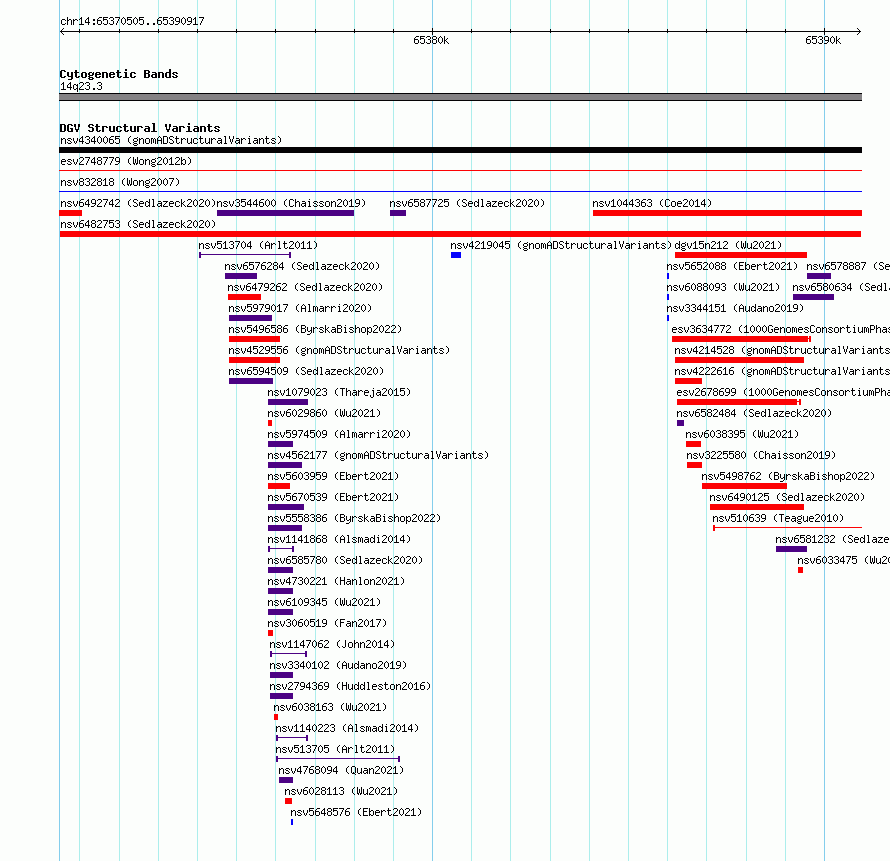Click the 14q23.3 cytogenetic band bar
Image resolution: width=890 pixels, height=861 pixels.
[460, 97]
